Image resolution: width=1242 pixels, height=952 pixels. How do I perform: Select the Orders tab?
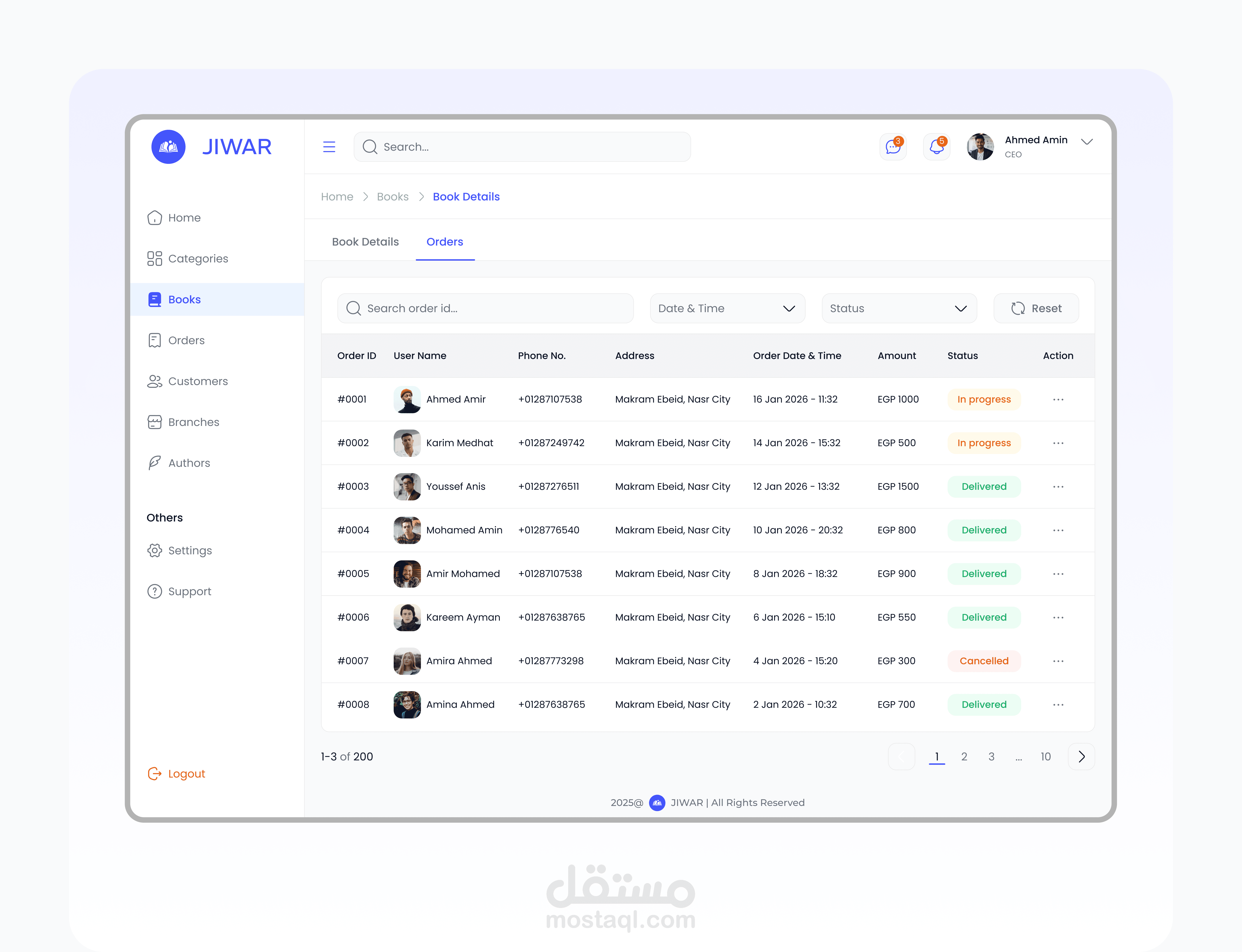coord(444,242)
